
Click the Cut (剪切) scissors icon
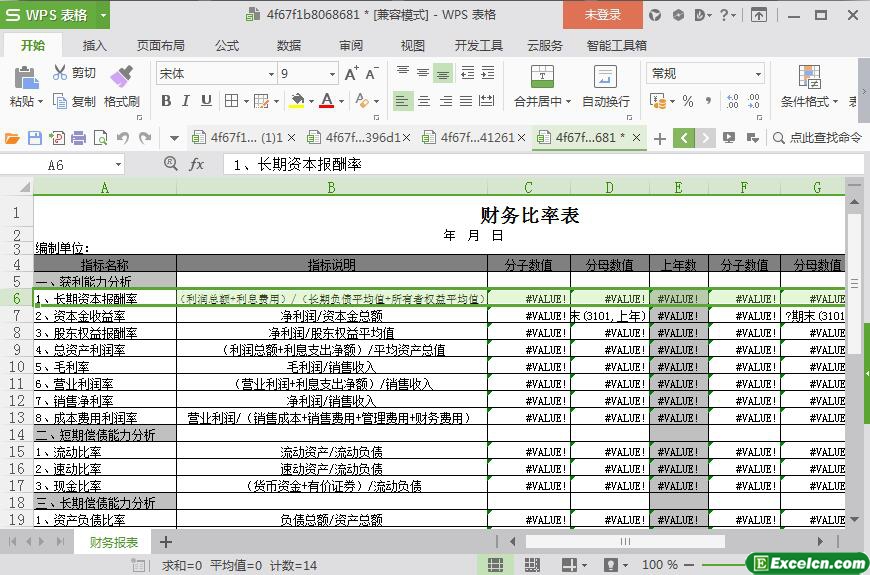click(x=61, y=73)
